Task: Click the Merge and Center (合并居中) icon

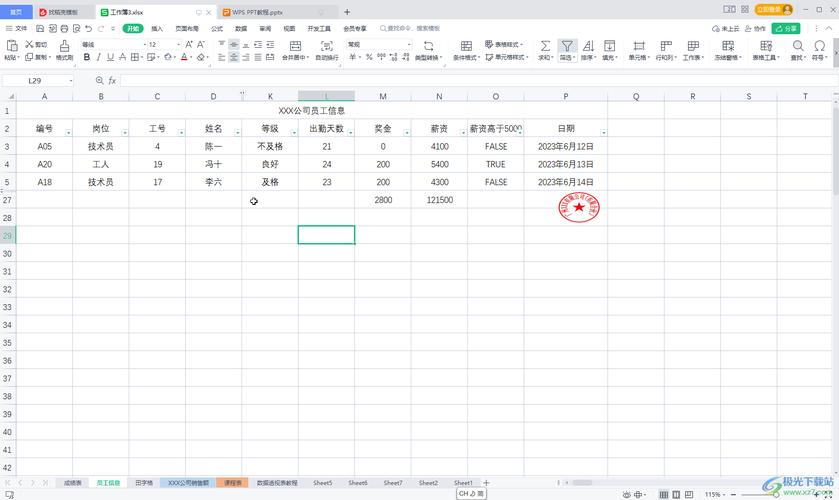Action: [x=293, y=47]
